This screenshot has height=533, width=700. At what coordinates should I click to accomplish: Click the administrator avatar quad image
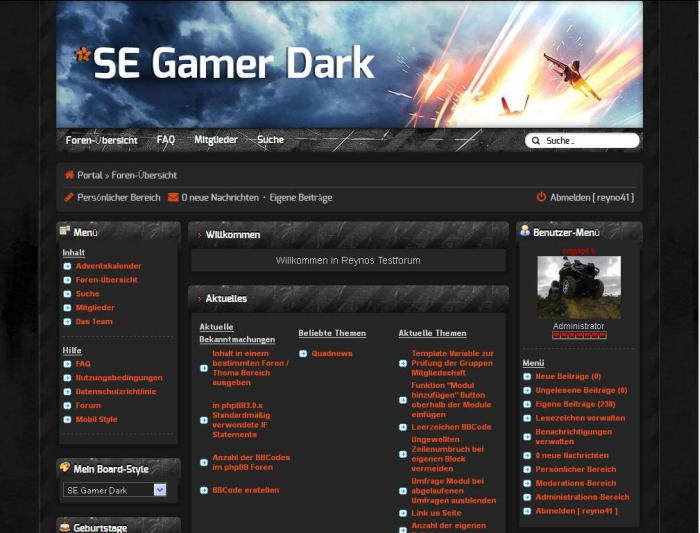coord(579,287)
